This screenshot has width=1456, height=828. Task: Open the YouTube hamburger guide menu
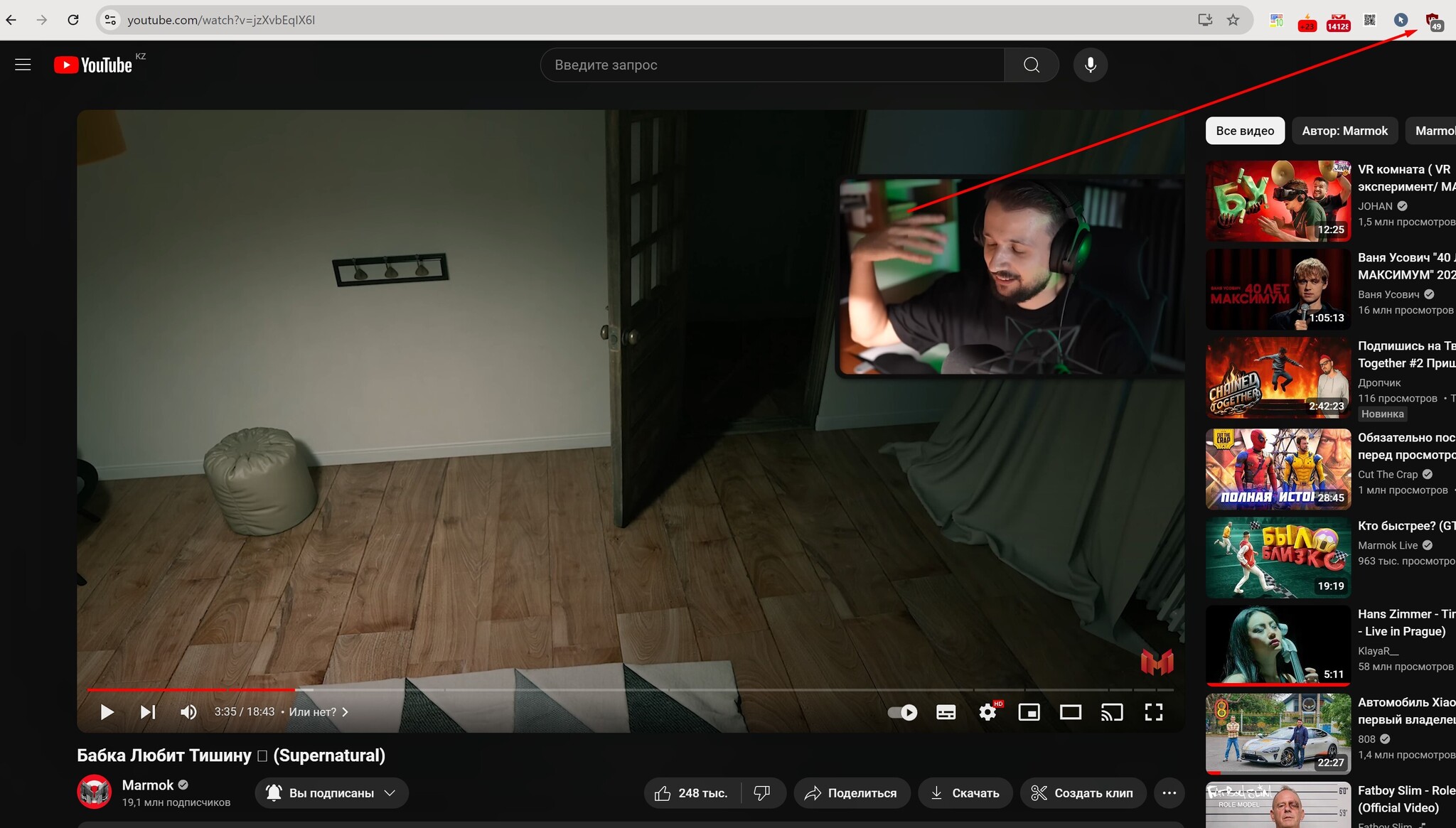point(23,65)
